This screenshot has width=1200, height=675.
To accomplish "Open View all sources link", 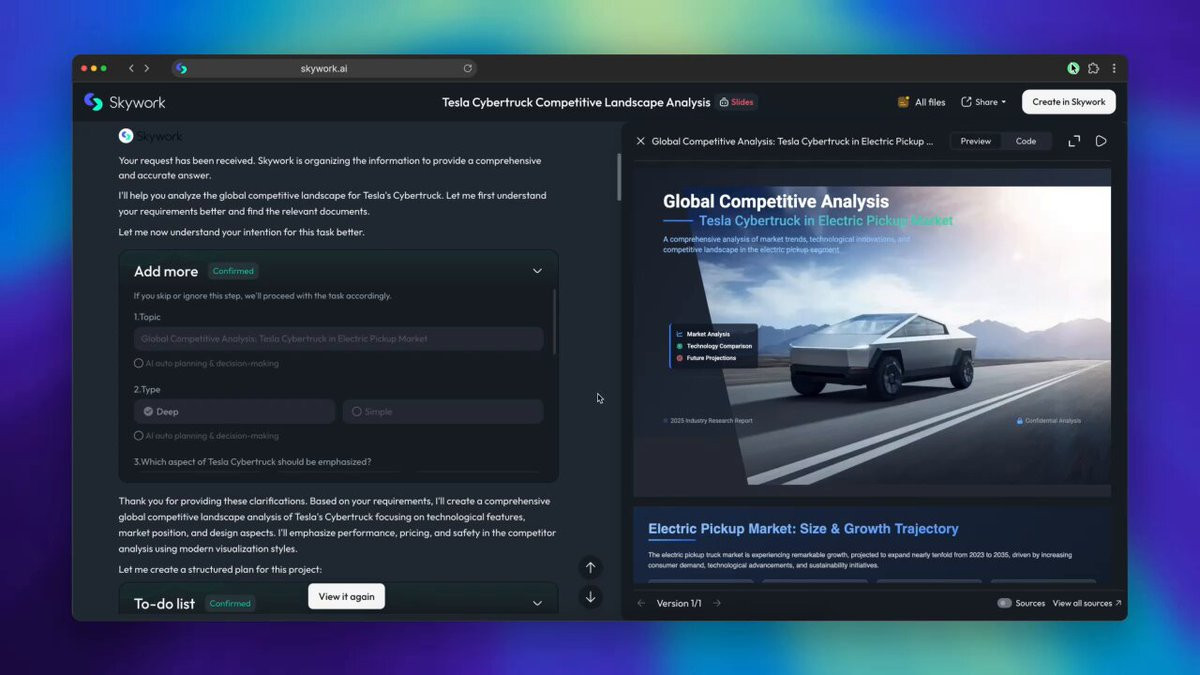I will point(1087,603).
